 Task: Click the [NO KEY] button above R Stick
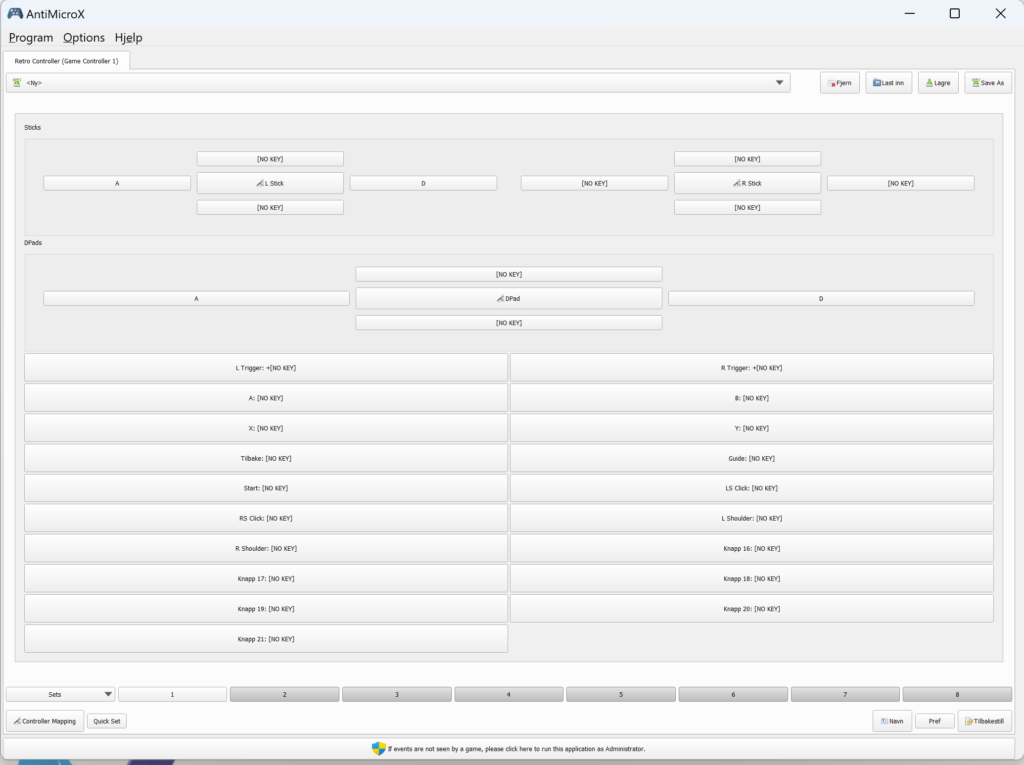[747, 159]
